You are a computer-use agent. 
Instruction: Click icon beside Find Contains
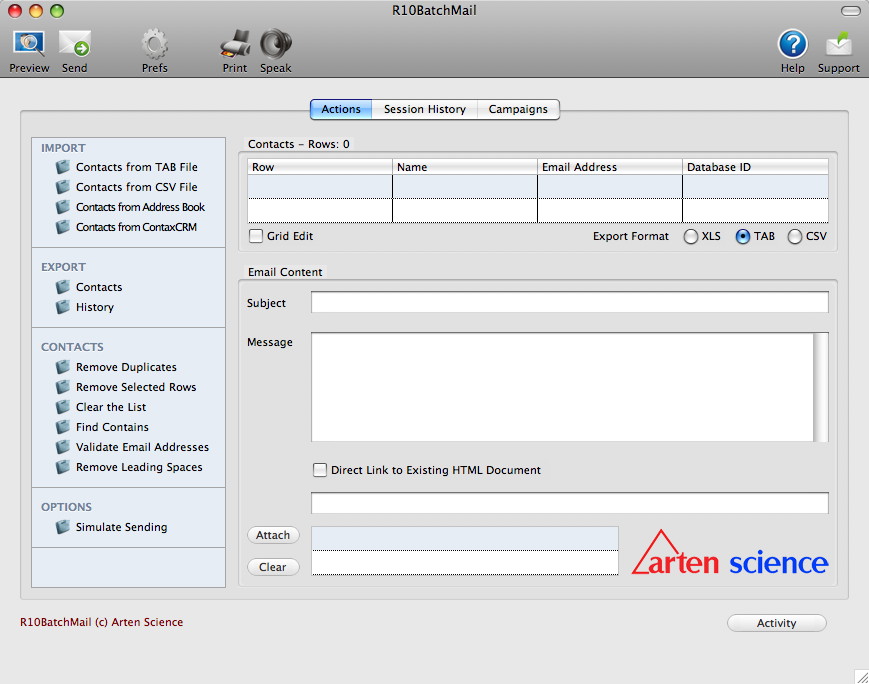63,427
